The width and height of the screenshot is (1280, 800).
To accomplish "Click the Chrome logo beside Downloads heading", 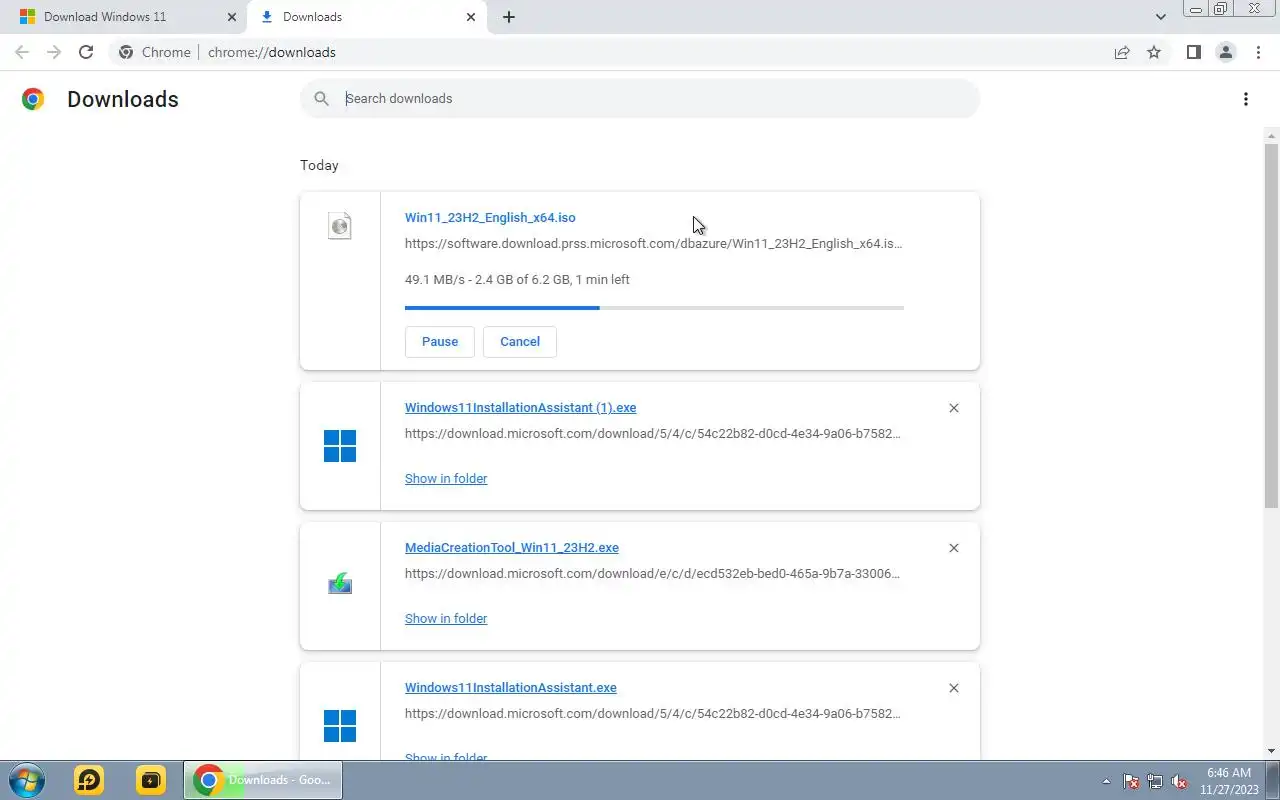I will point(33,99).
